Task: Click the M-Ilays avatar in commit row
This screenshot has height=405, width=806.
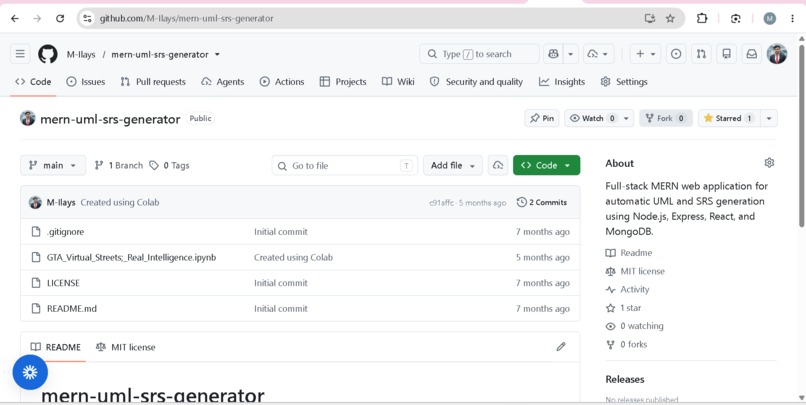Action: 35,202
